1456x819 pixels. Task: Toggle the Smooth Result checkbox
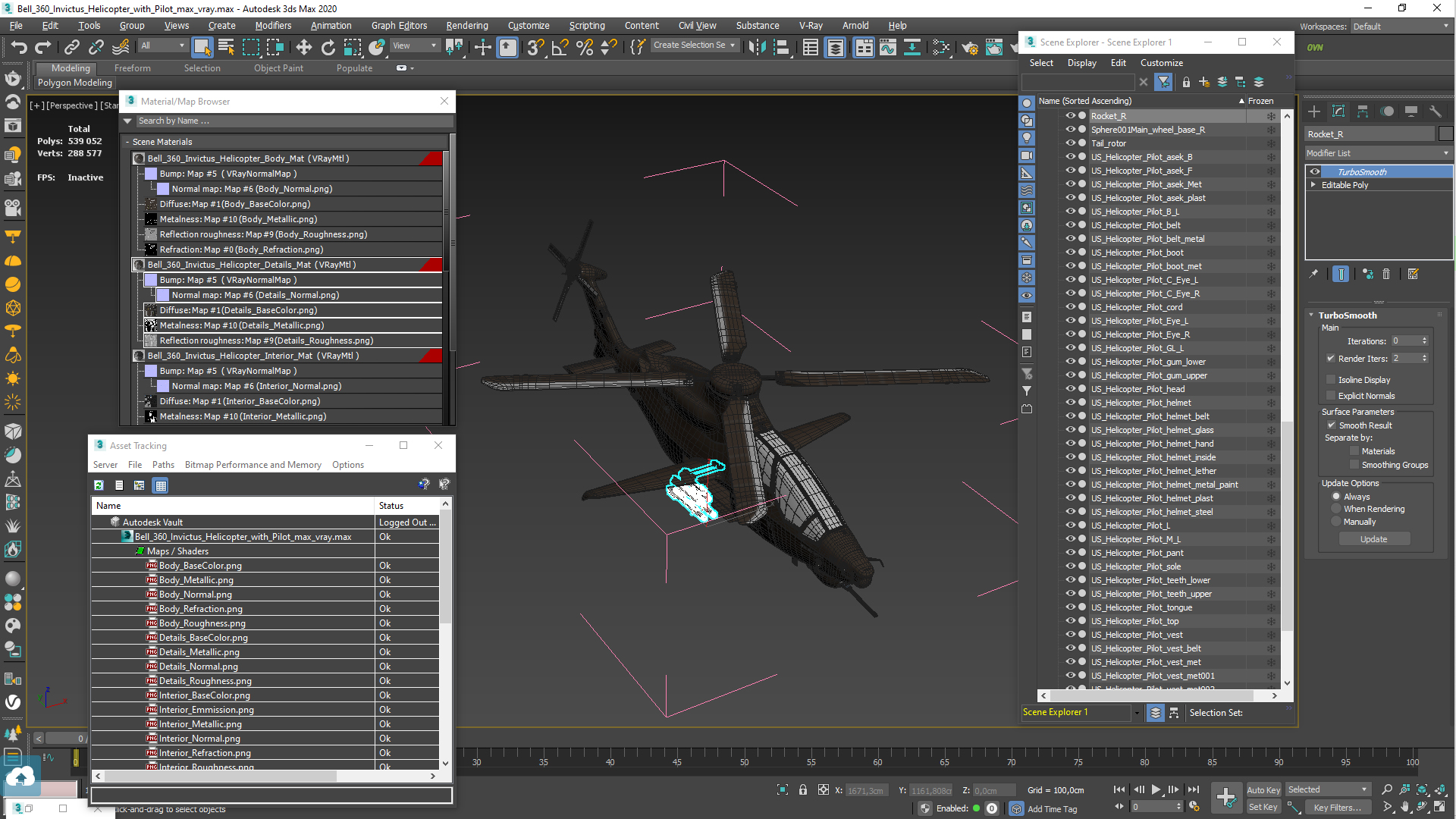pos(1332,425)
